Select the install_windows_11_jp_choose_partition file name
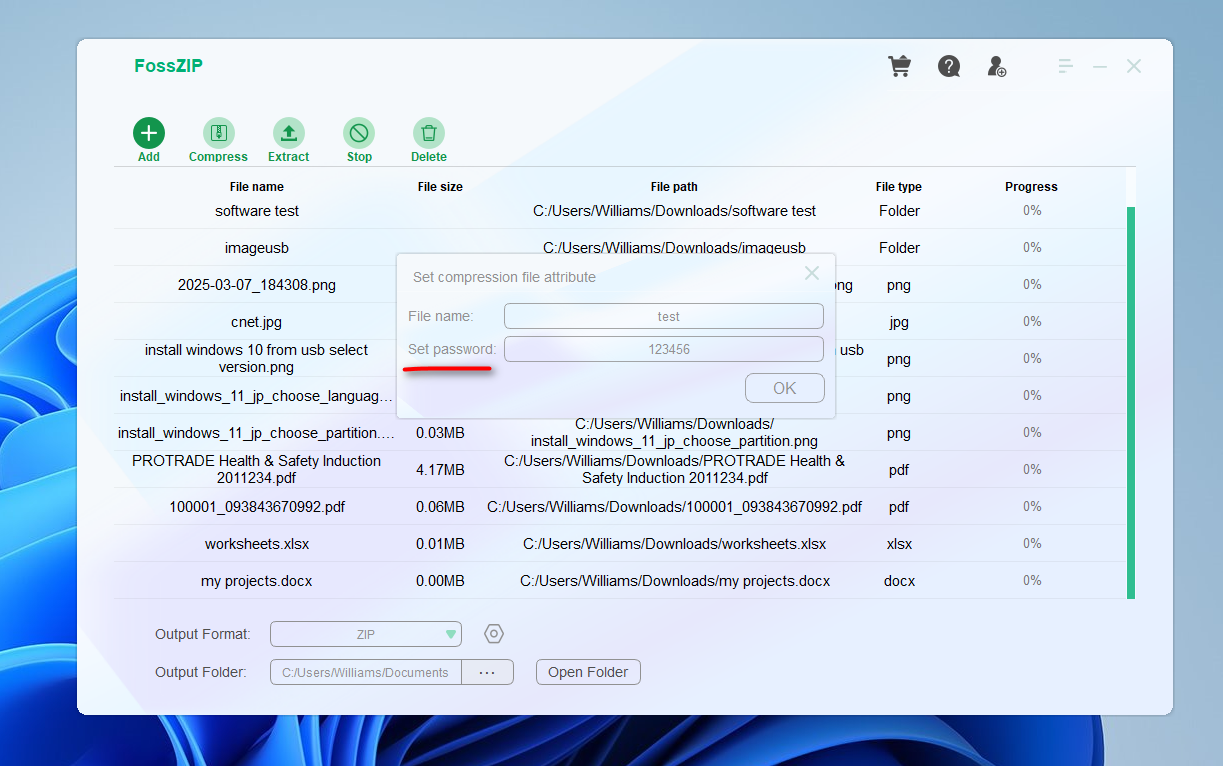 tap(257, 433)
